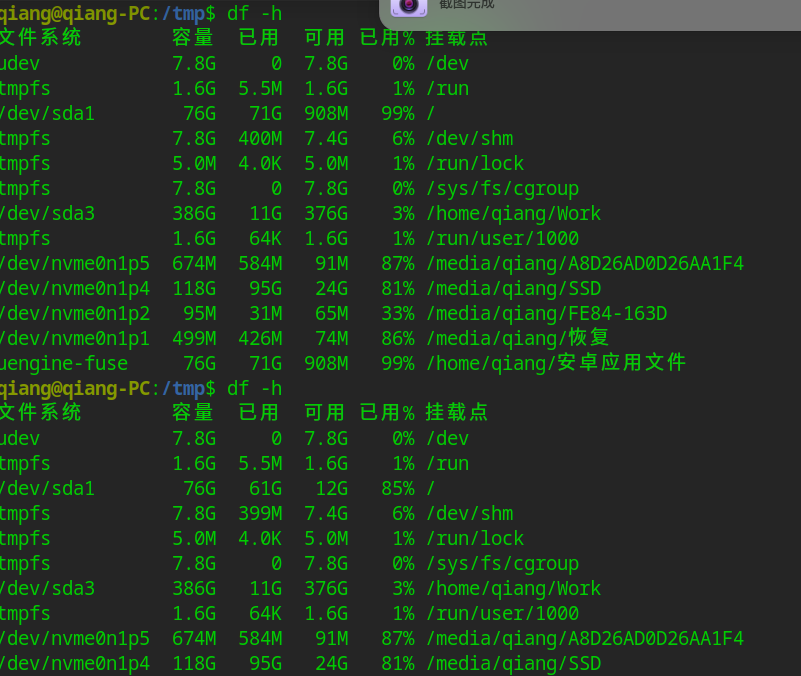The image size is (801, 676).
Task: Click the 65M available value
Action: coord(332,313)
